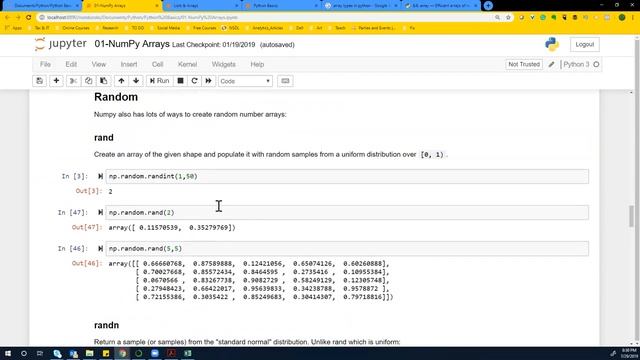
Task: Click the Out[47] array output
Action: click(x=172, y=227)
